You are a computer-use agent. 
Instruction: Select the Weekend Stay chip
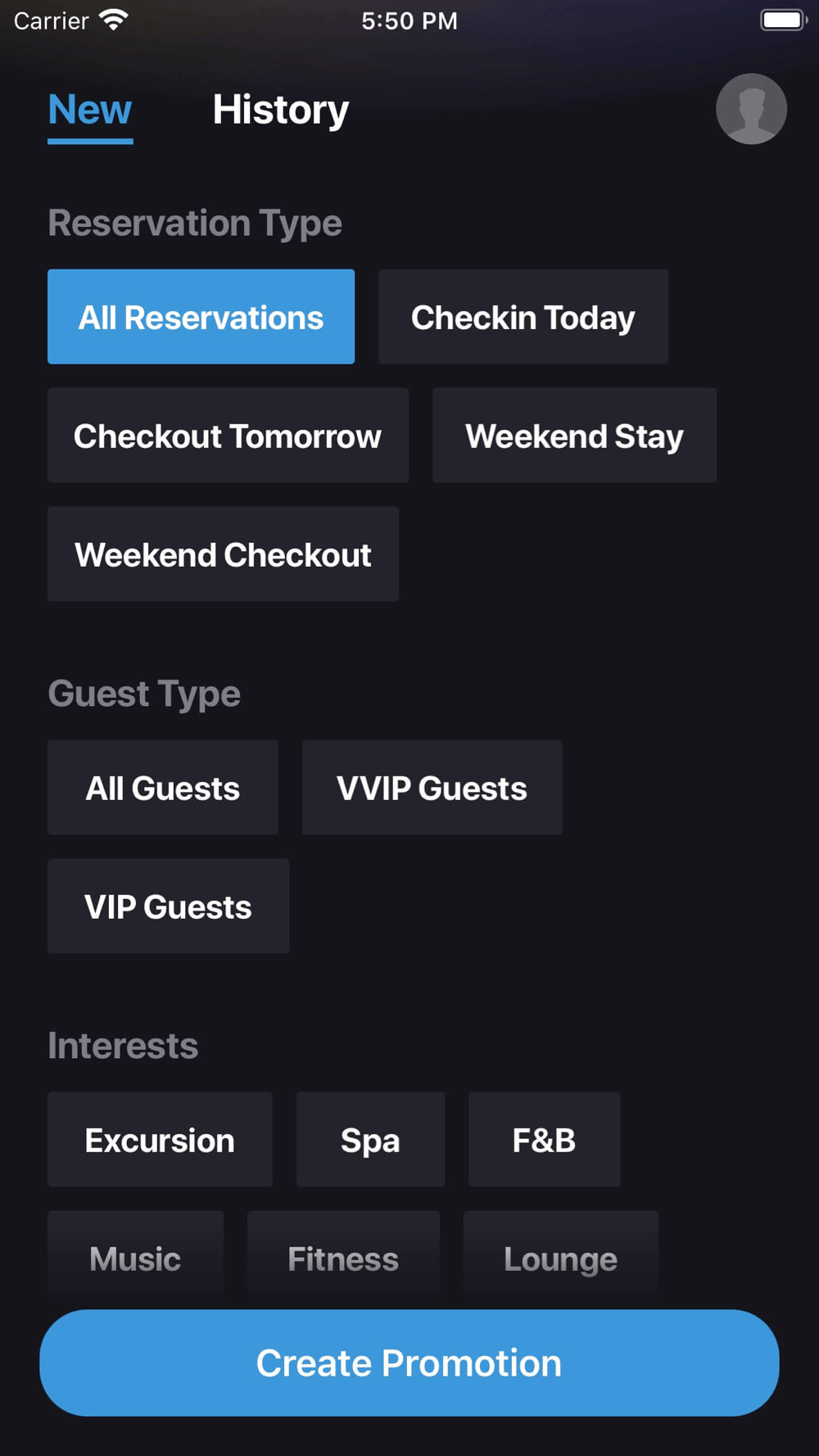point(574,436)
